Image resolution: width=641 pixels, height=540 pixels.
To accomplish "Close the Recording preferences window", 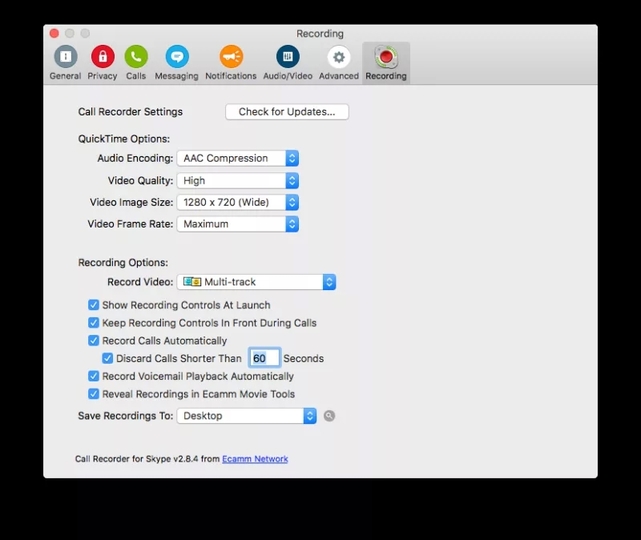I will tap(54, 33).
